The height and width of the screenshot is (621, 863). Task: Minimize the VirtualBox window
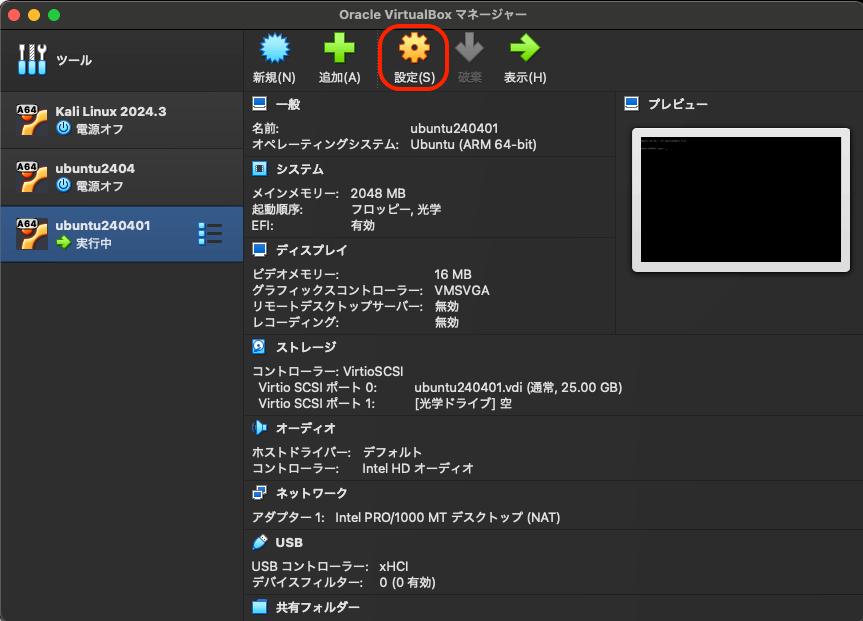34,15
